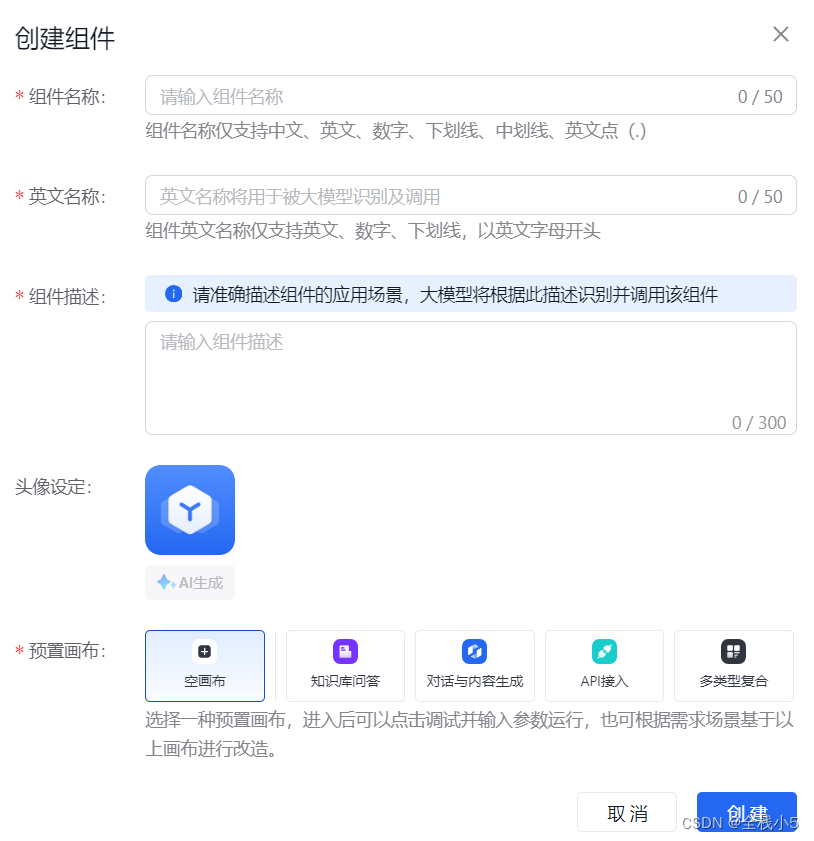Choose the purple 知识库问答 icon
Screen dimensions: 814x841
tap(345, 652)
